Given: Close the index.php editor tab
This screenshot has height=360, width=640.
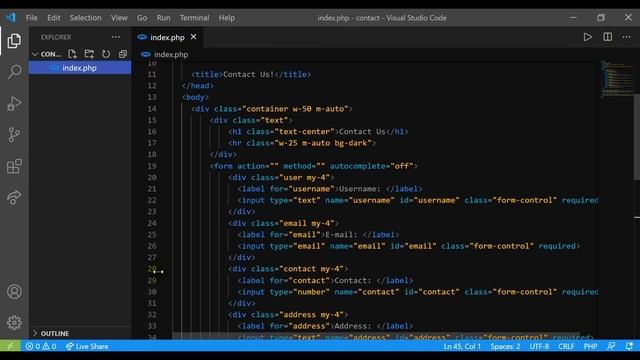Looking at the screenshot, I should coord(193,37).
